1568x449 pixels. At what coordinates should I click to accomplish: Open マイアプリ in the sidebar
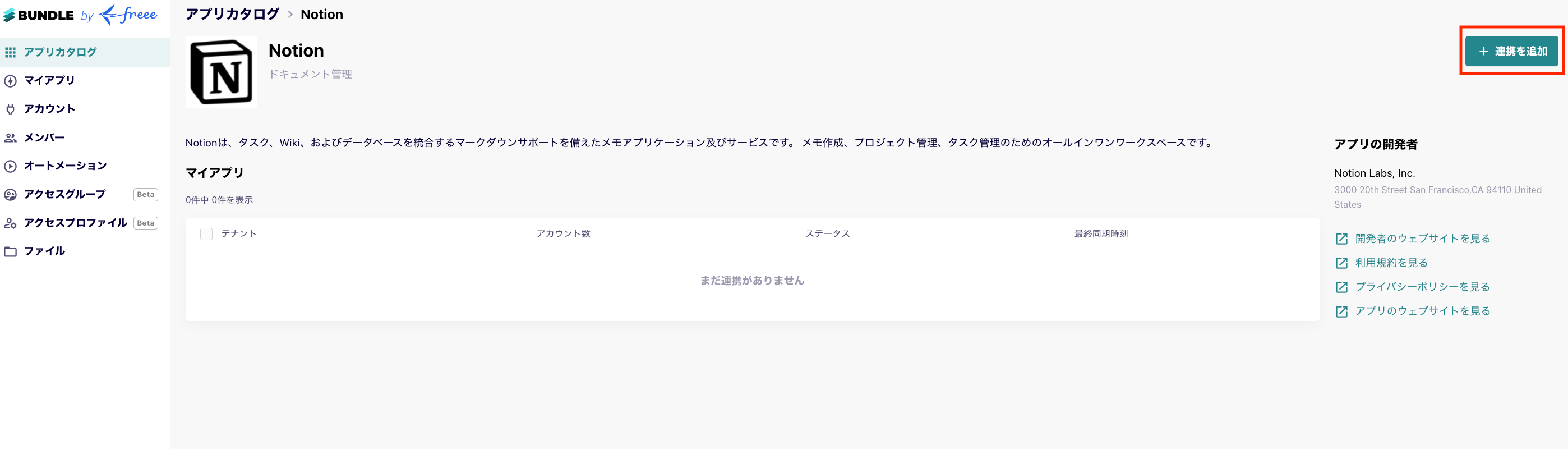tap(85, 80)
